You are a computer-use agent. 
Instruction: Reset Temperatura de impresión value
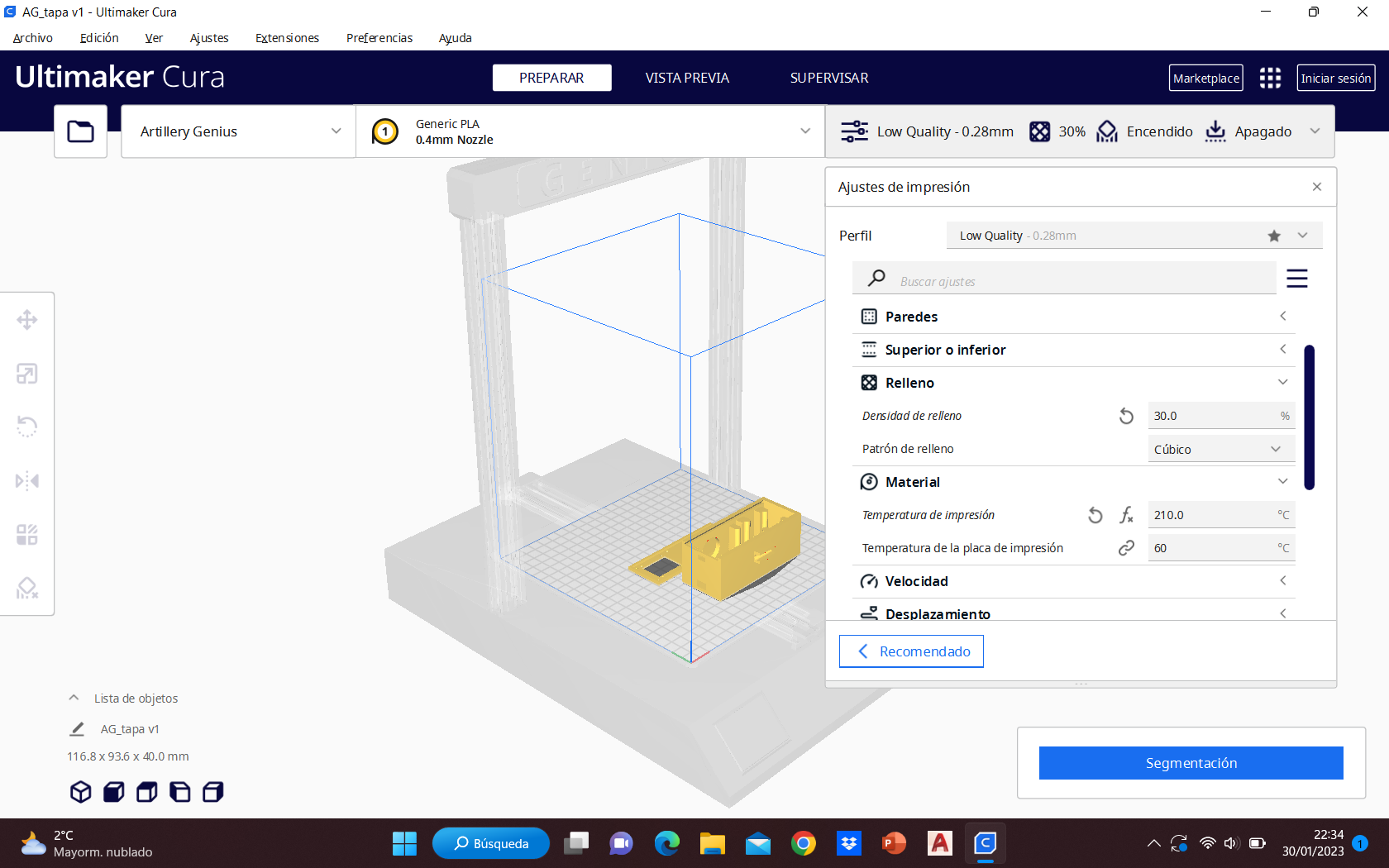[1095, 515]
